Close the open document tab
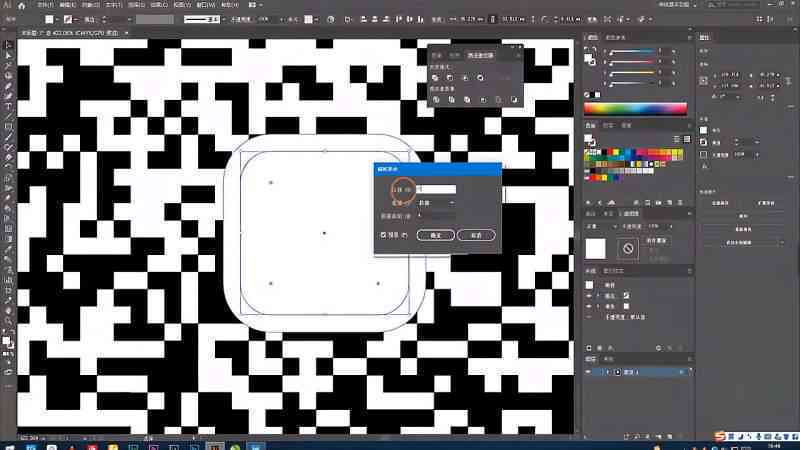Viewport: 800px width, 450px height. click(x=127, y=33)
